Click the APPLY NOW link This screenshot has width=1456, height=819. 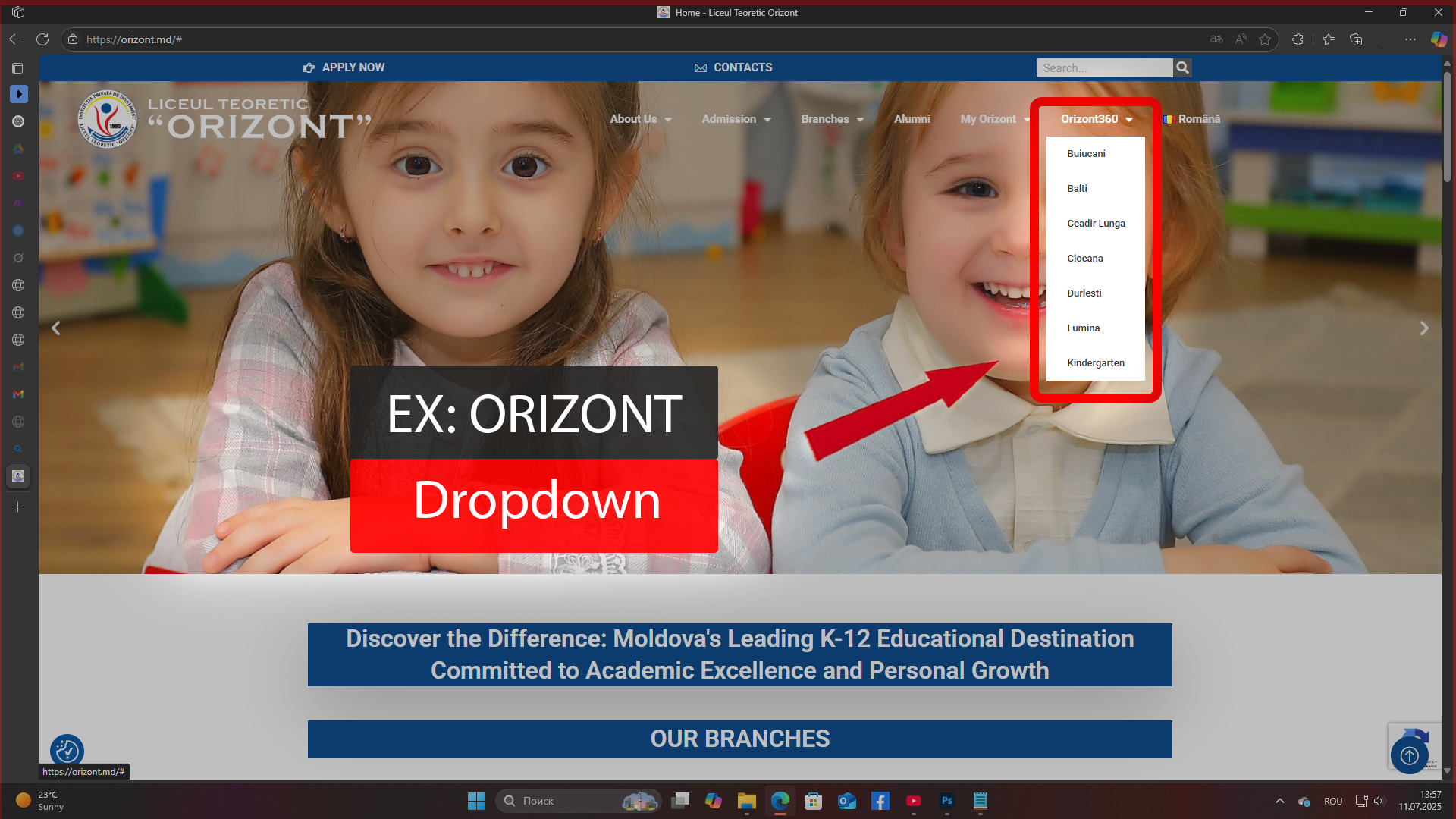(344, 67)
